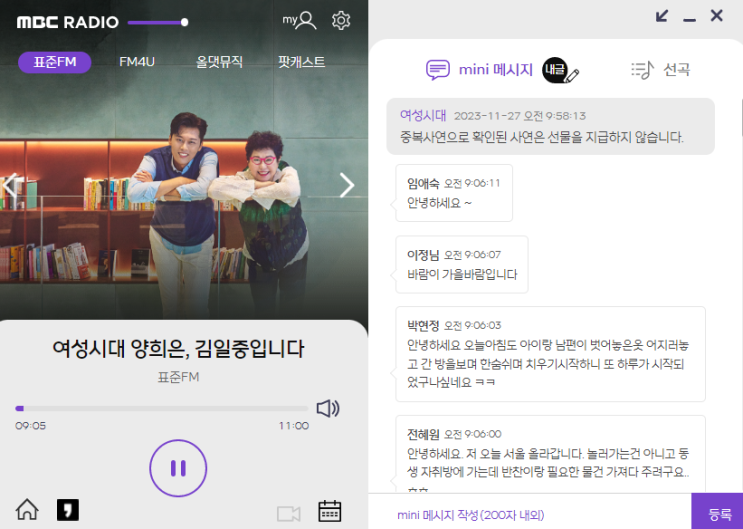Open the visible radio video camera icon
743x529 pixels.
(289, 513)
